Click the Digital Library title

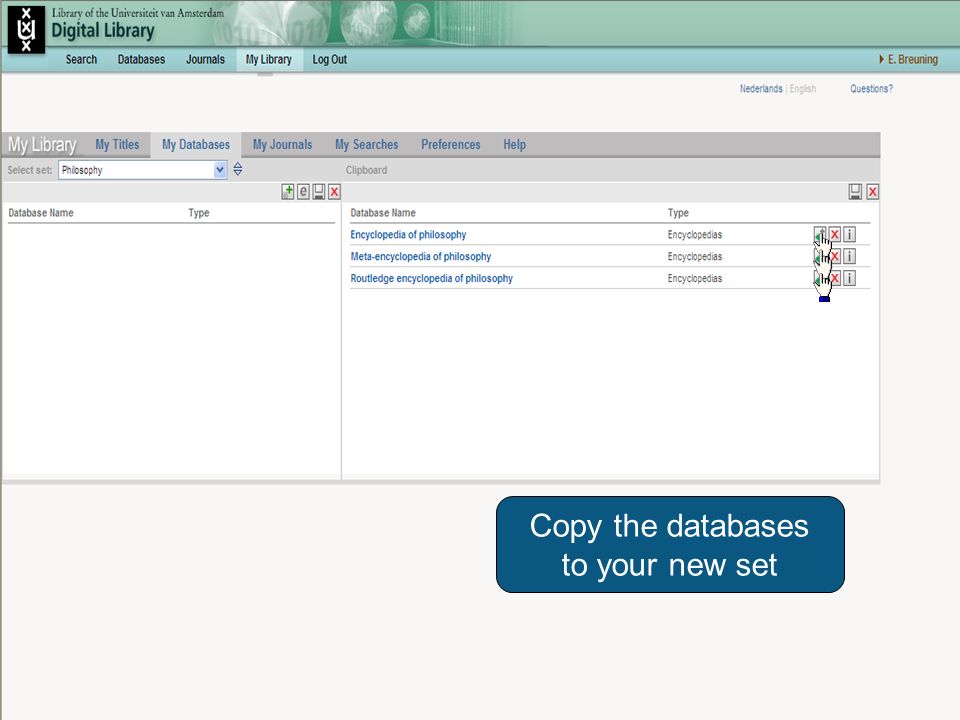(x=103, y=31)
